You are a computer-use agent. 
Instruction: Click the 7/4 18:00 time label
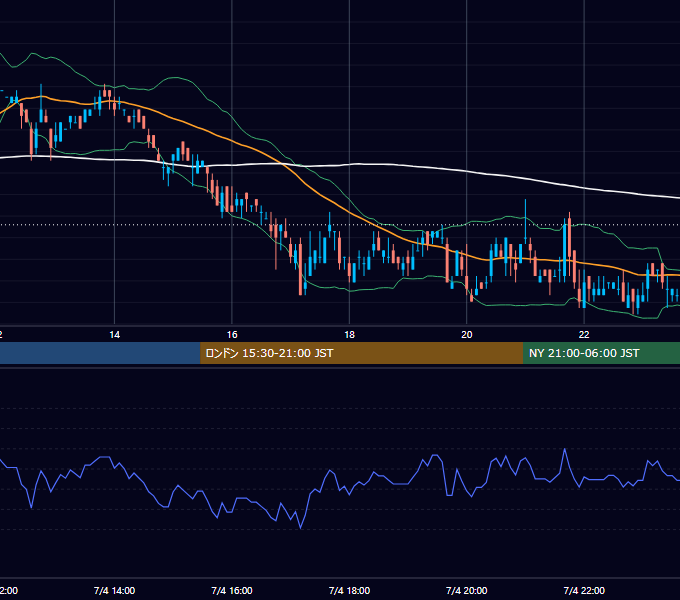350,590
